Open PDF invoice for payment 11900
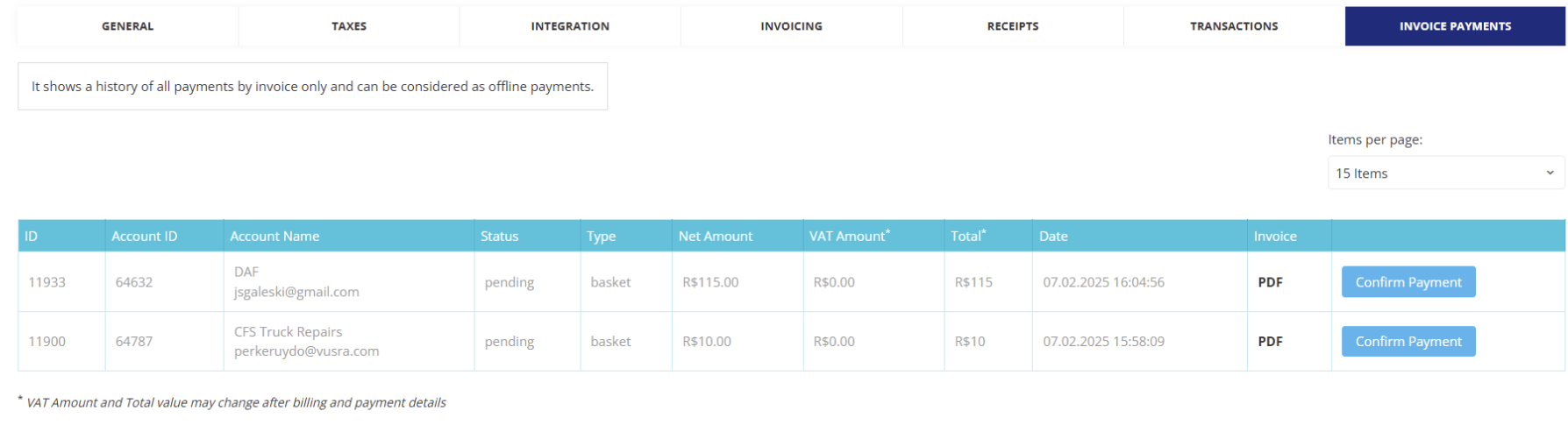1568x432 pixels. 1270,342
